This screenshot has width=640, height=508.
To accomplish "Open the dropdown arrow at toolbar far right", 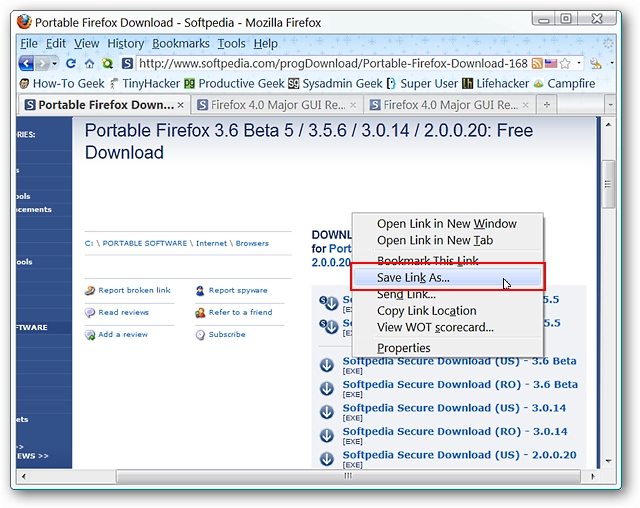I will point(611,63).
